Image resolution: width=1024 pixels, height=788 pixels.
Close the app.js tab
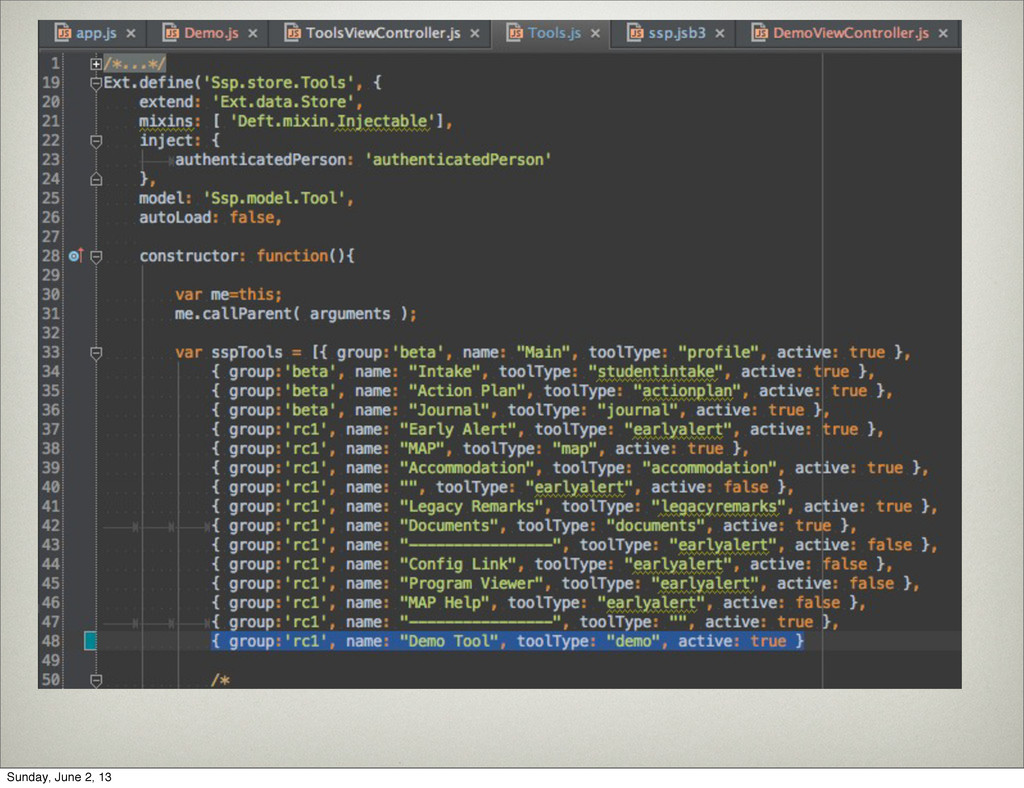pyautogui.click(x=131, y=33)
